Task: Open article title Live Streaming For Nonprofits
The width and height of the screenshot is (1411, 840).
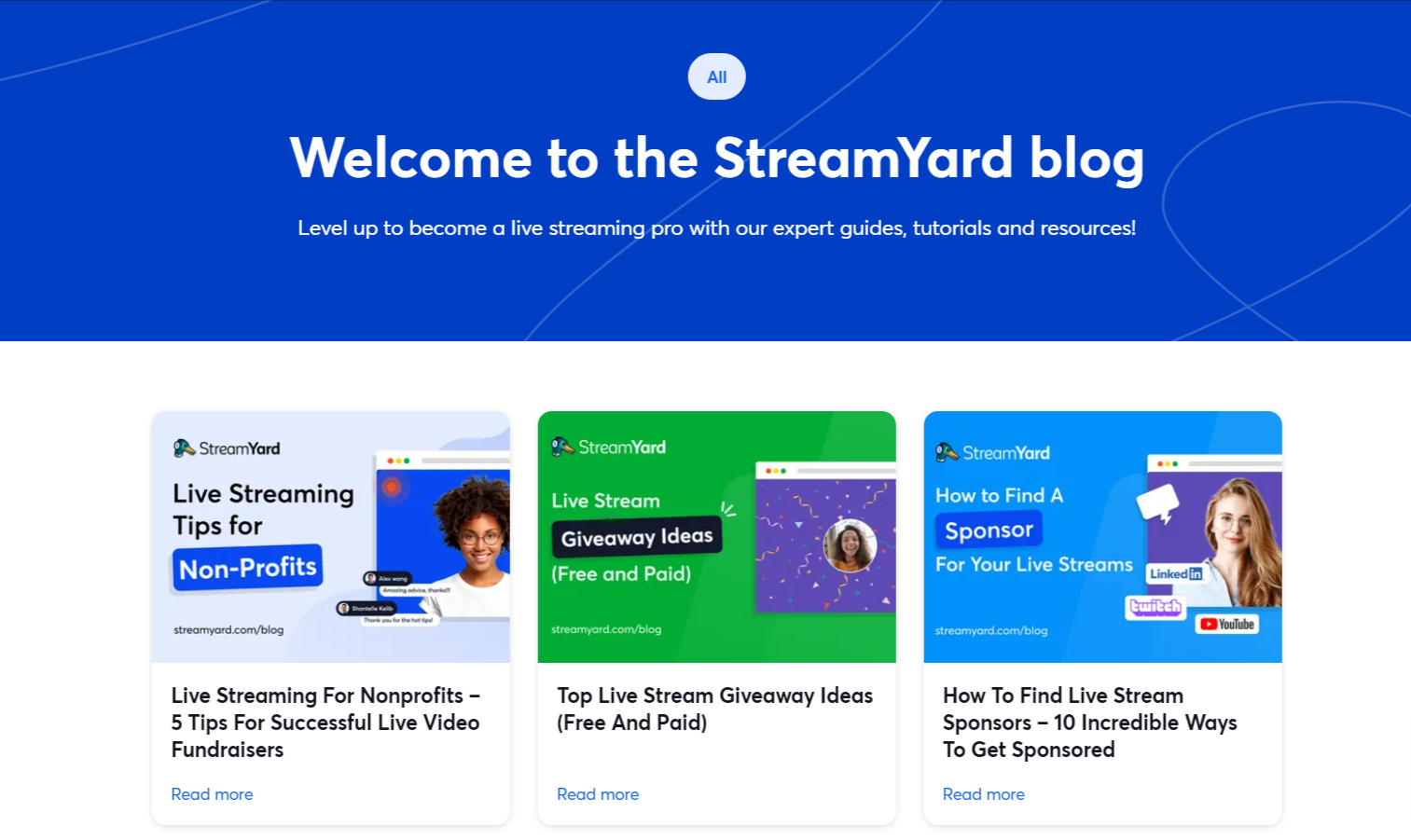Action: [x=325, y=723]
